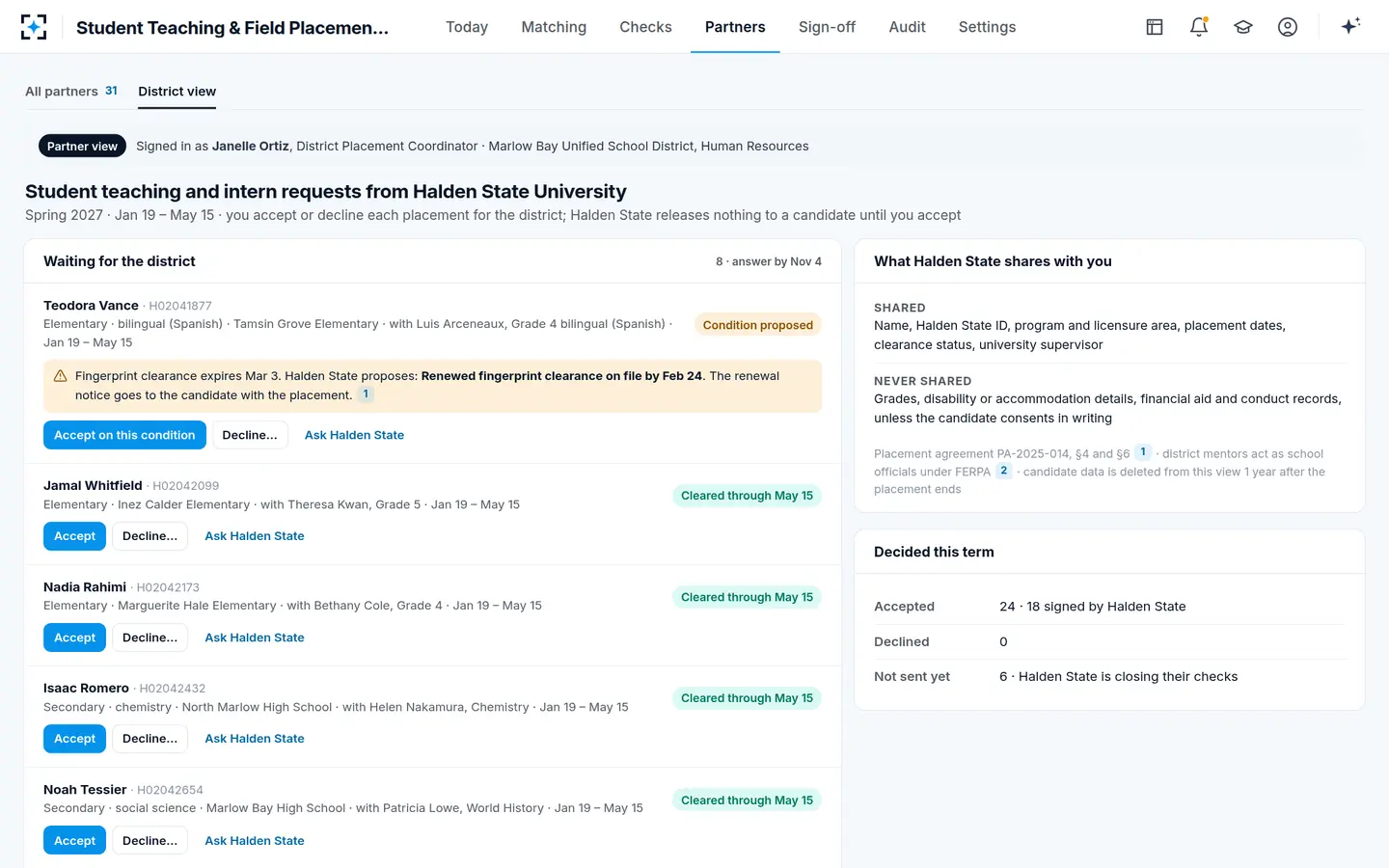The width and height of the screenshot is (1389, 868).
Task: Select candidate name Teodora Vance
Action: [x=91, y=306]
